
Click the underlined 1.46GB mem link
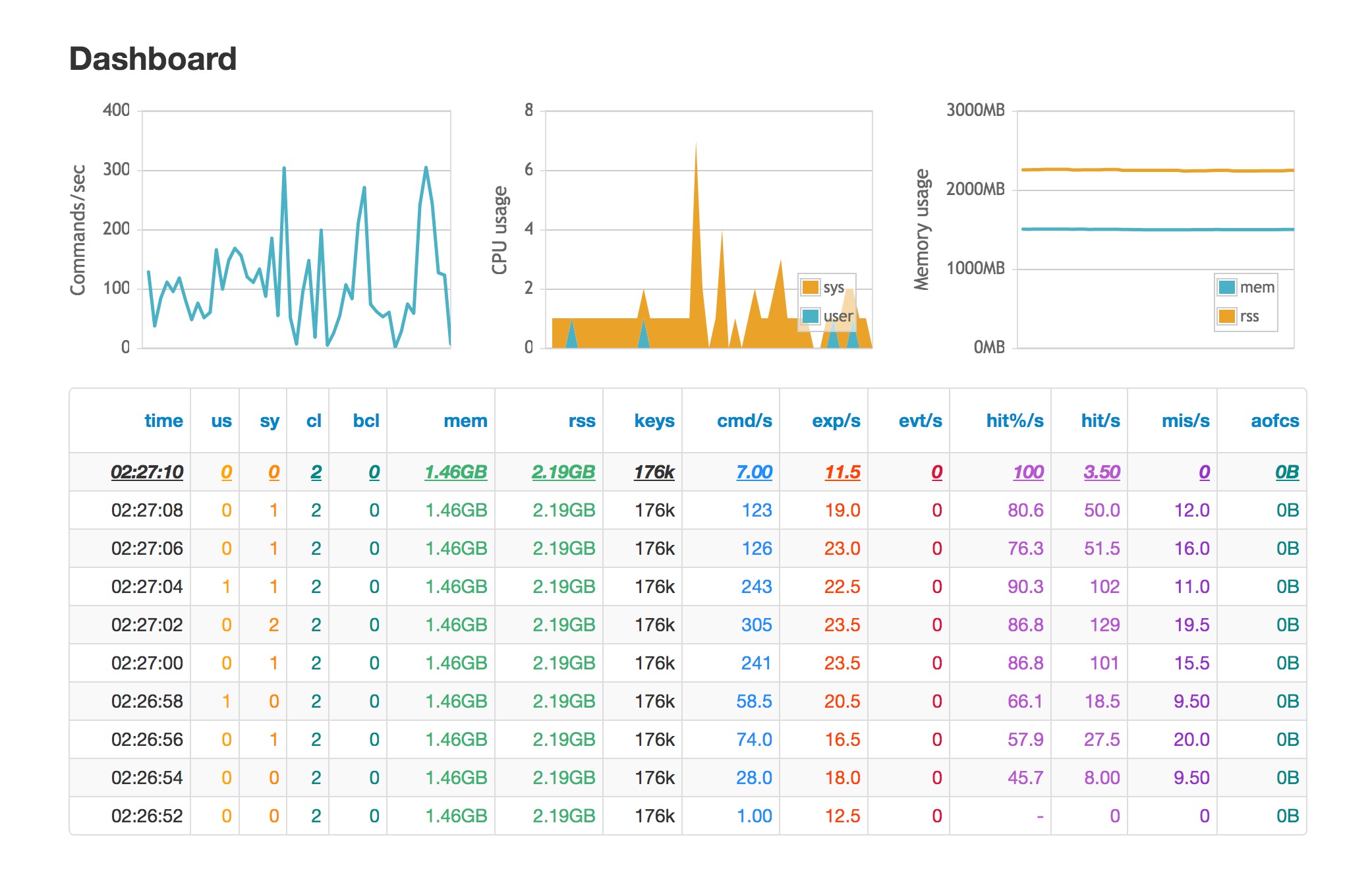[x=455, y=472]
